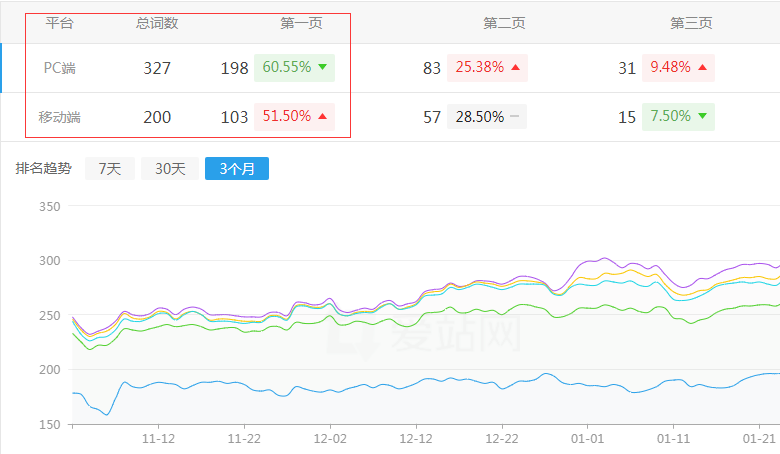The width and height of the screenshot is (780, 454).
Task: Click the PC端 first-page 60.55% down arrow
Action: pyautogui.click(x=323, y=68)
